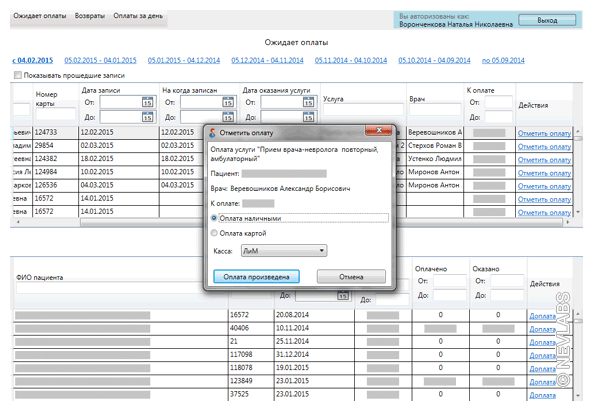This screenshot has width=593, height=411.
Task: Click Доплата link for card 117098
Action: (542, 355)
